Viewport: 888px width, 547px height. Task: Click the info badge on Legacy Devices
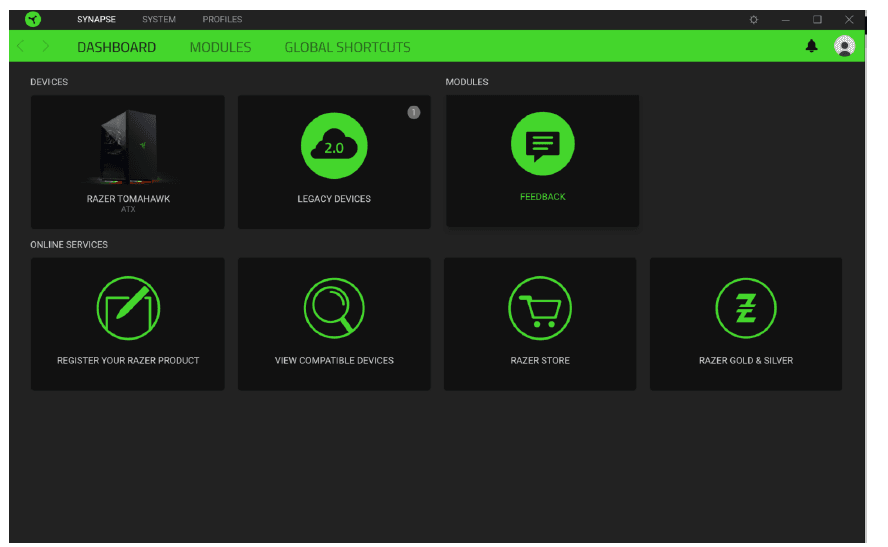coord(414,112)
